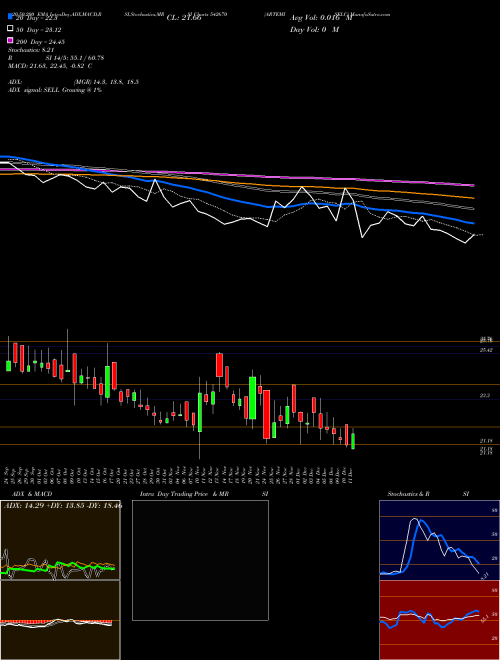Open the ADX indicator chart panel
The image size is (500, 660).
tap(60, 540)
